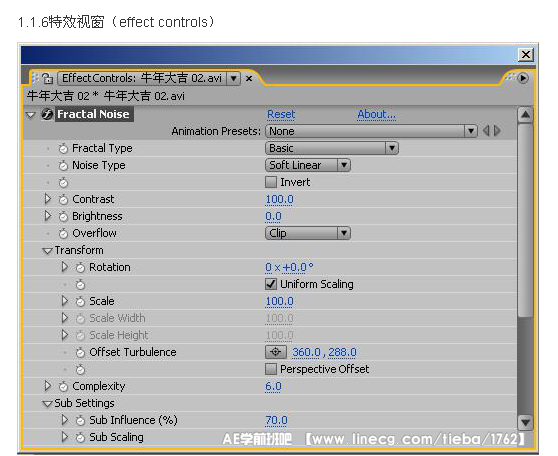This screenshot has height=456, width=558.
Task: Uncheck the Uniform Scaling checkbox
Action: click(x=271, y=284)
